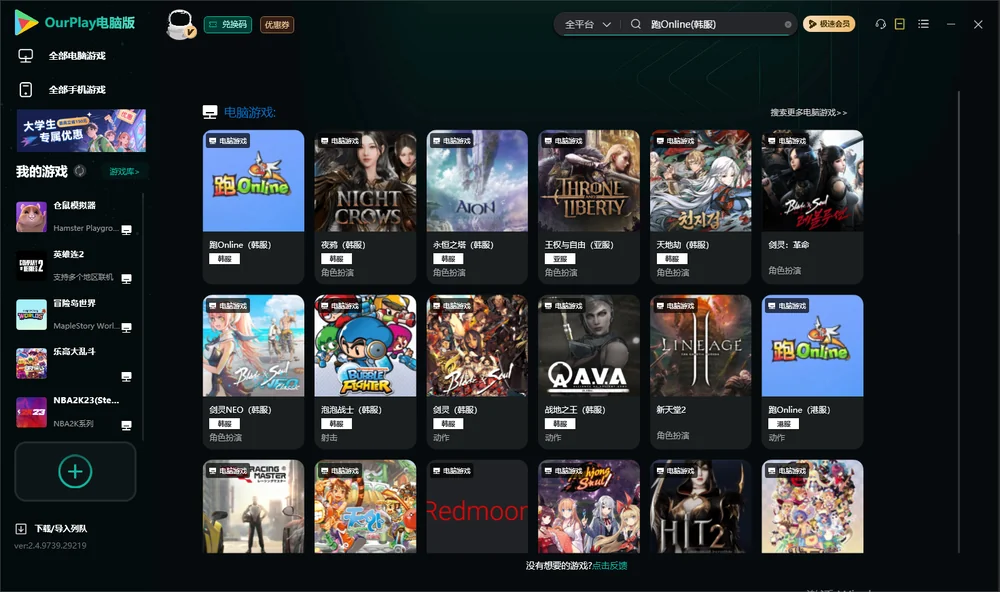Open the 游戏库> link
Image resolution: width=1000 pixels, height=592 pixels.
coord(124,172)
